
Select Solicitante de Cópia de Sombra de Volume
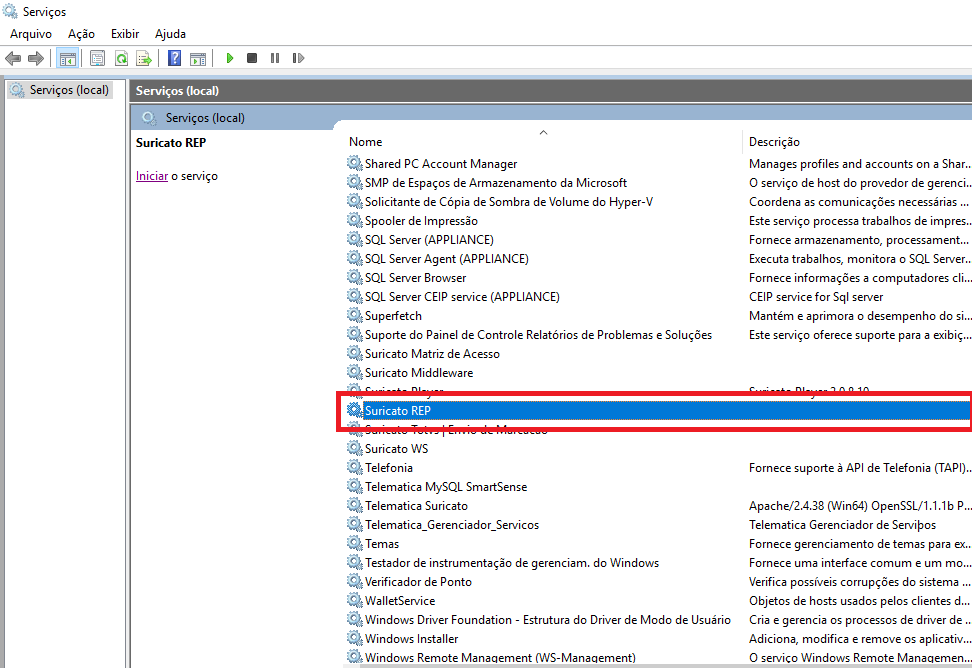coord(509,202)
